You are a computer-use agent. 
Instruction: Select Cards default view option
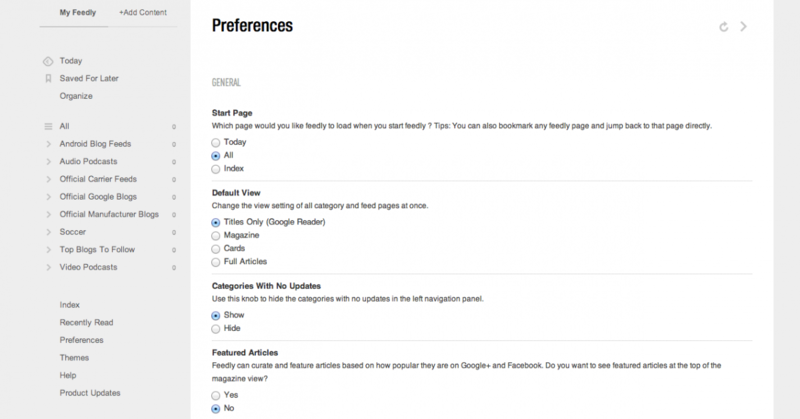(216, 249)
